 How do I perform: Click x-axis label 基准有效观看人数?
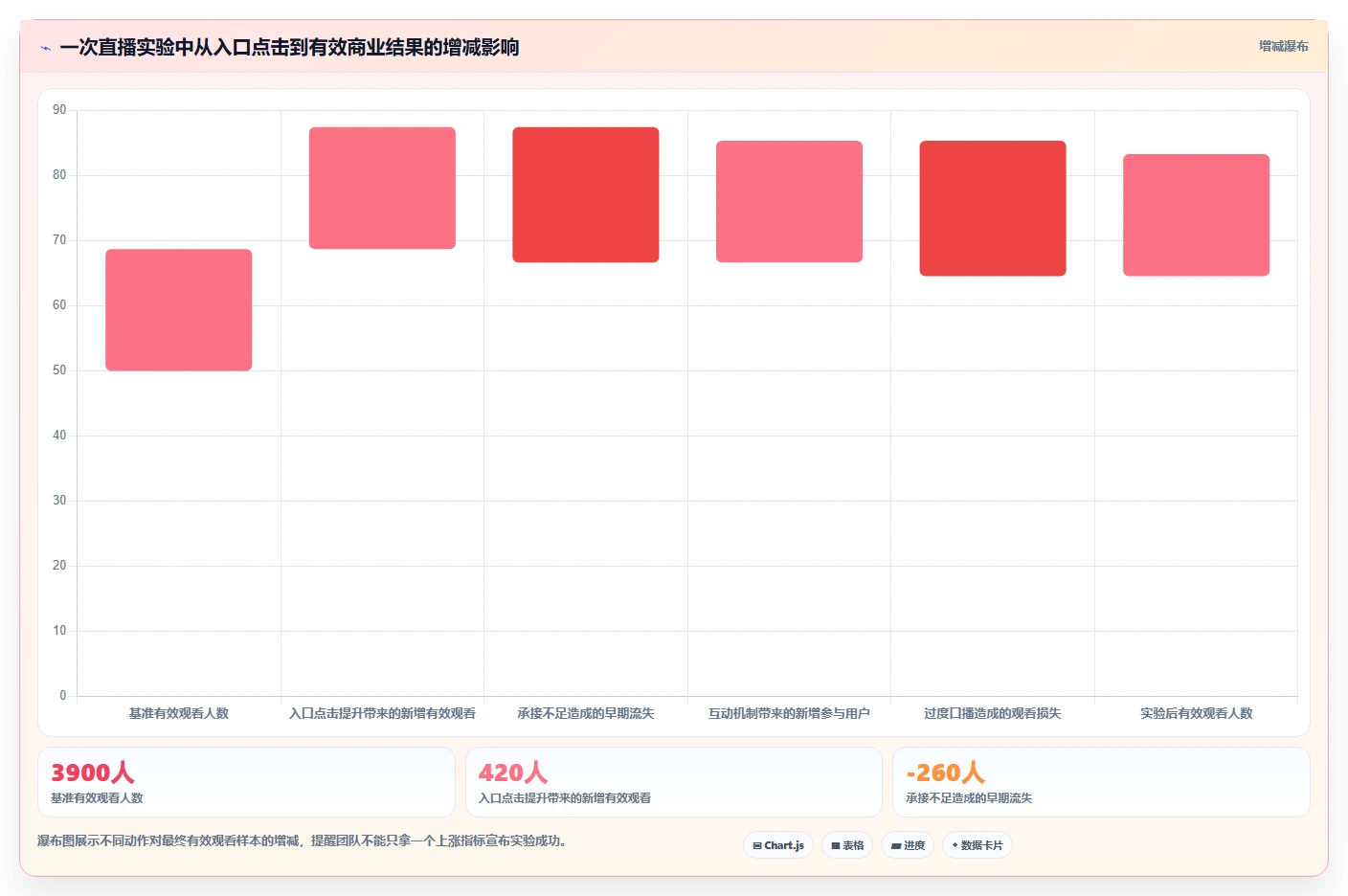[179, 713]
